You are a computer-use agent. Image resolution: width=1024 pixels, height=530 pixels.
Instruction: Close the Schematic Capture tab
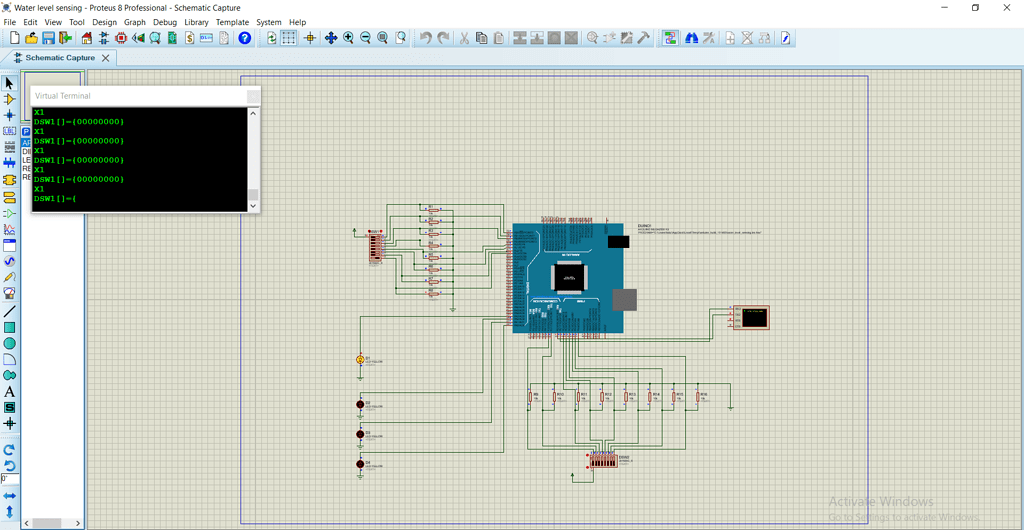(105, 58)
